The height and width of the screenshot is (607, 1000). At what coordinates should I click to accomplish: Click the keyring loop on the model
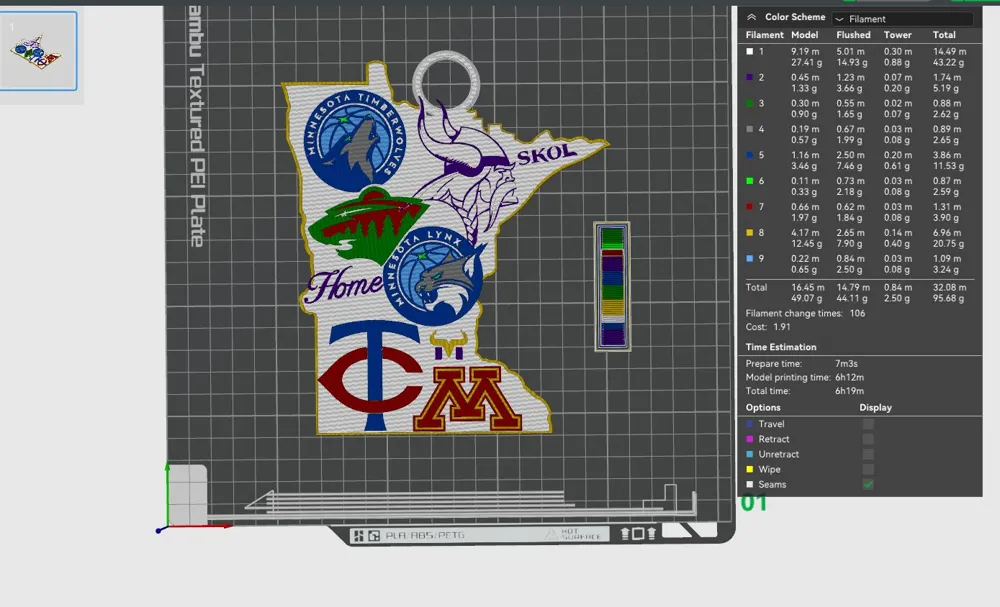click(x=446, y=82)
